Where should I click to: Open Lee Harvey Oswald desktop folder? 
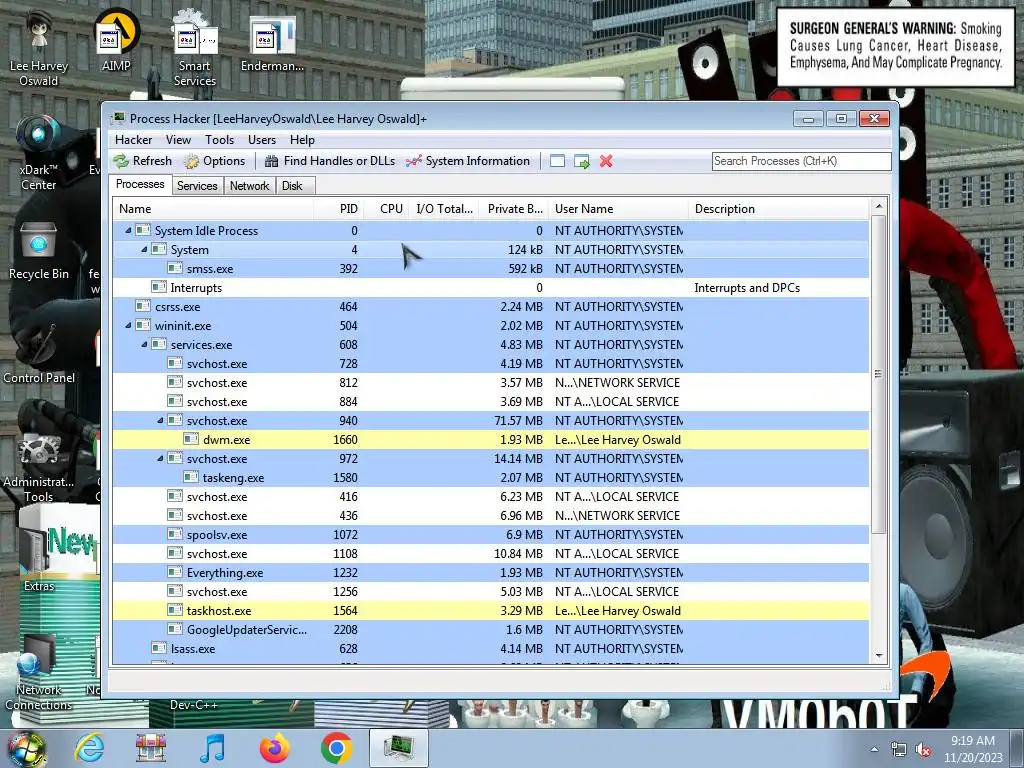click(x=39, y=48)
